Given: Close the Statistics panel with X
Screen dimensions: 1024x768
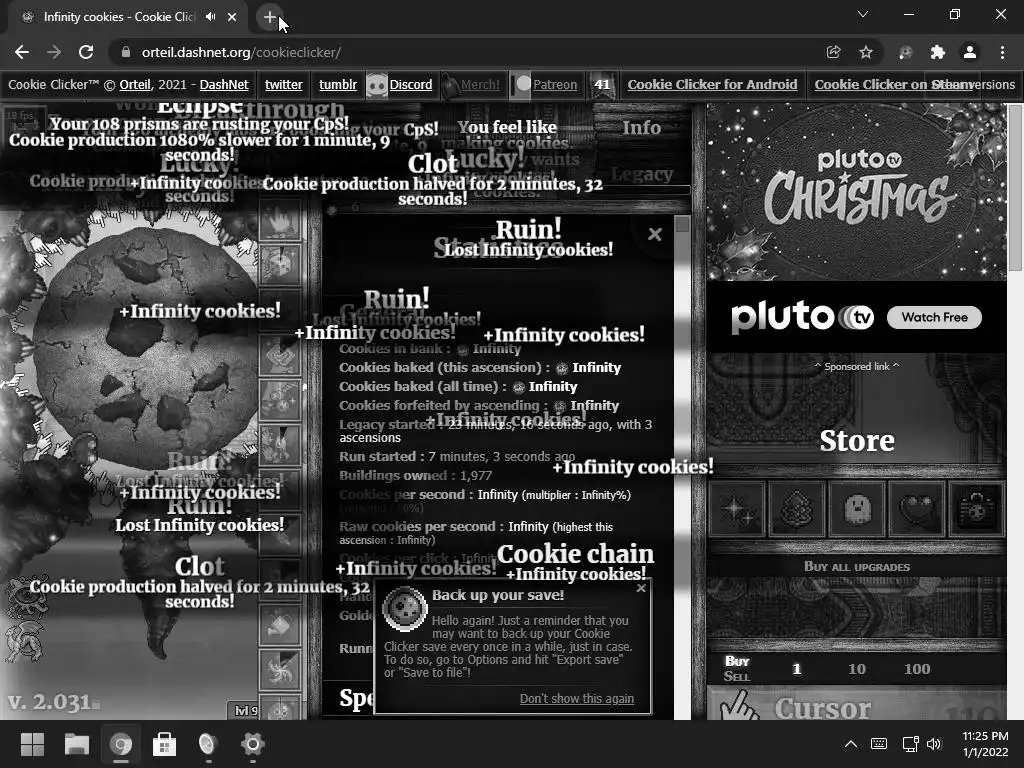Looking at the screenshot, I should [x=654, y=234].
